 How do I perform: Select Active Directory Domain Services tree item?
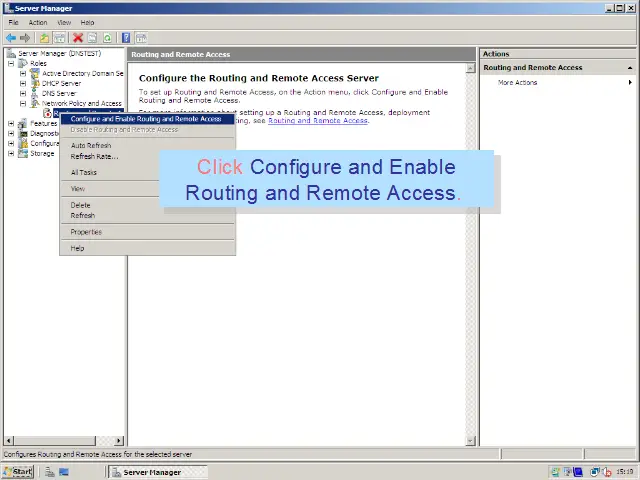coord(82,73)
